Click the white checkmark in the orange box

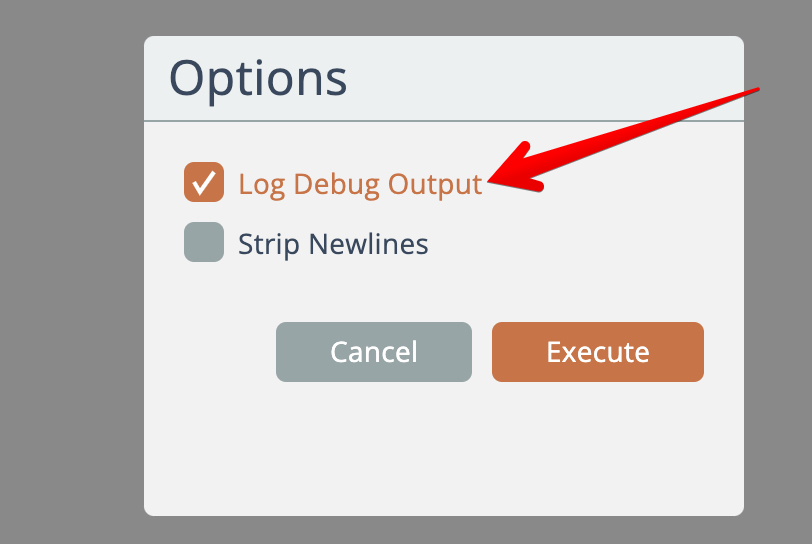click(x=204, y=183)
